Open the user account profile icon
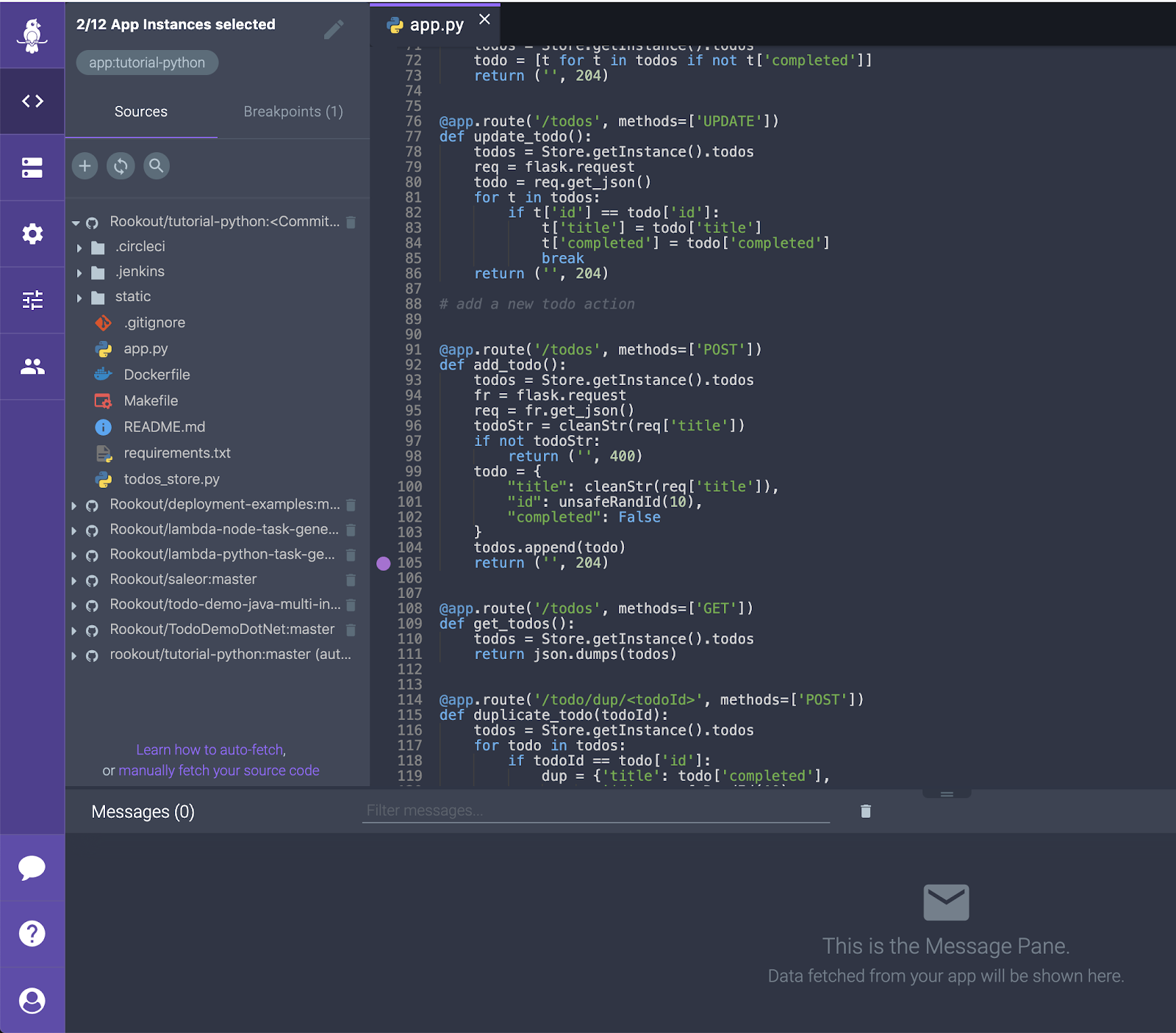Viewport: 1176px width, 1033px height. pos(32,1001)
